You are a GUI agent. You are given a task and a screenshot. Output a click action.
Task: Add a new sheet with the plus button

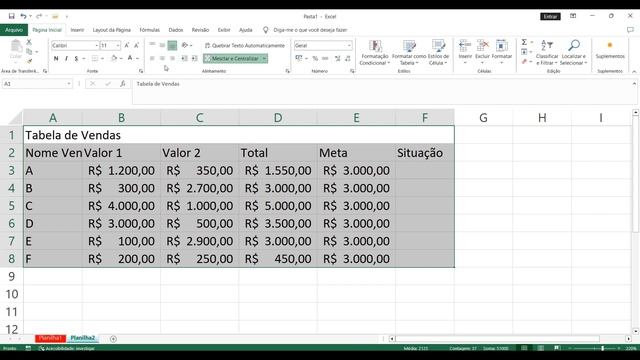(x=113, y=339)
